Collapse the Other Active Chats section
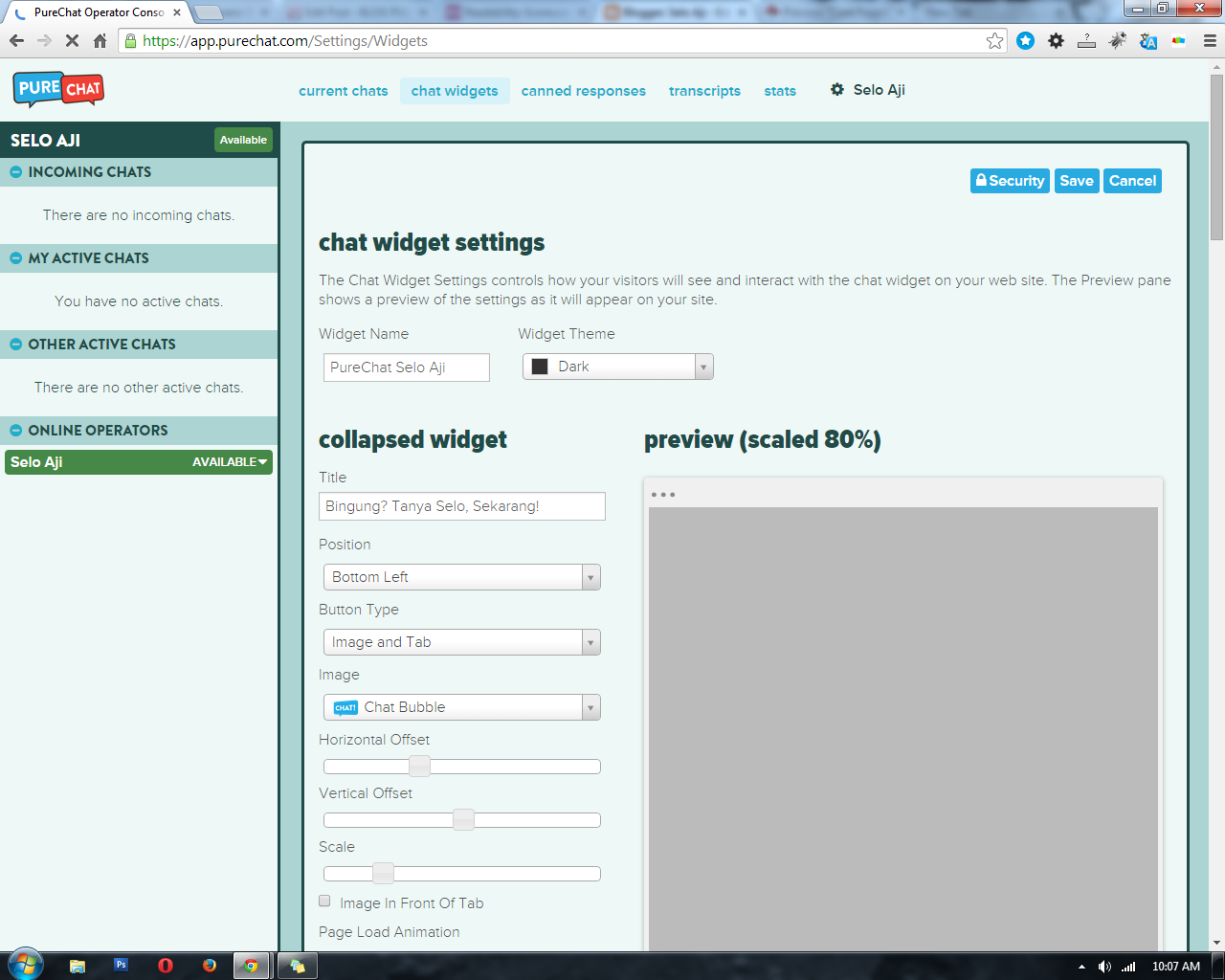Viewport: 1225px width, 980px height. [x=15, y=345]
